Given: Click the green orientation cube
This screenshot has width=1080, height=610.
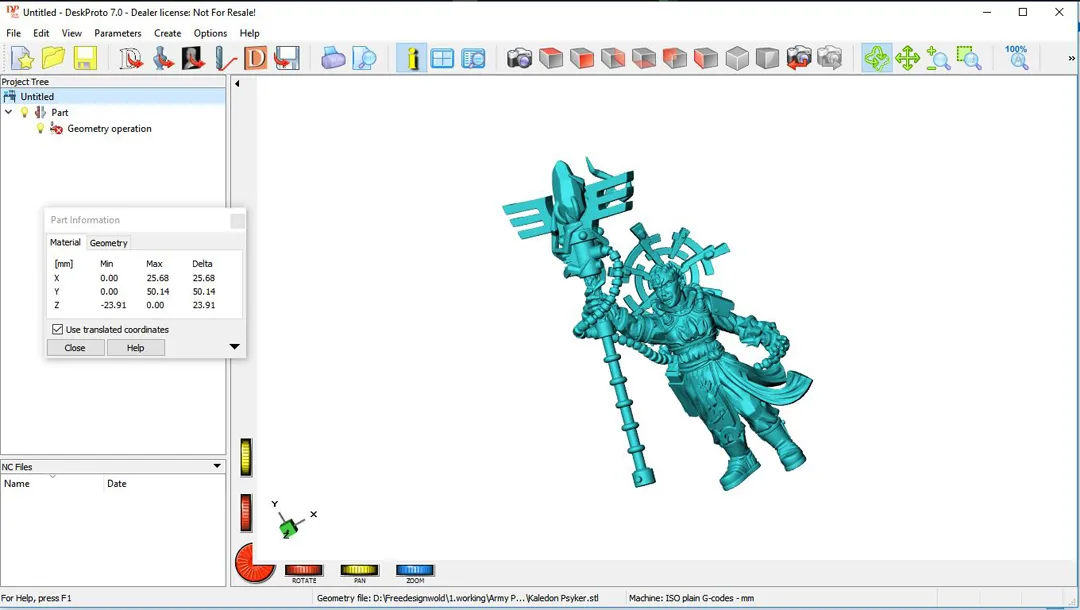Looking at the screenshot, I should coord(288,528).
